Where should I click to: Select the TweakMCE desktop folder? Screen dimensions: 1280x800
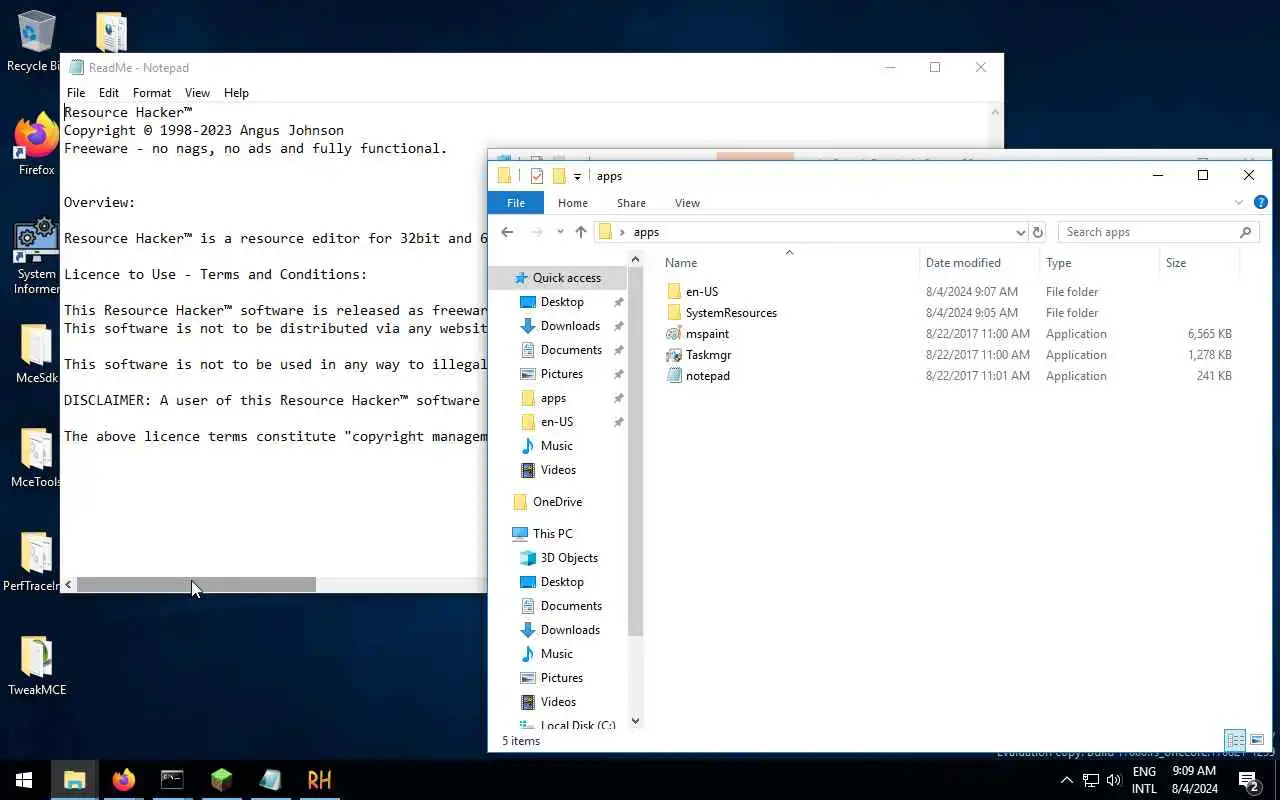tap(37, 666)
